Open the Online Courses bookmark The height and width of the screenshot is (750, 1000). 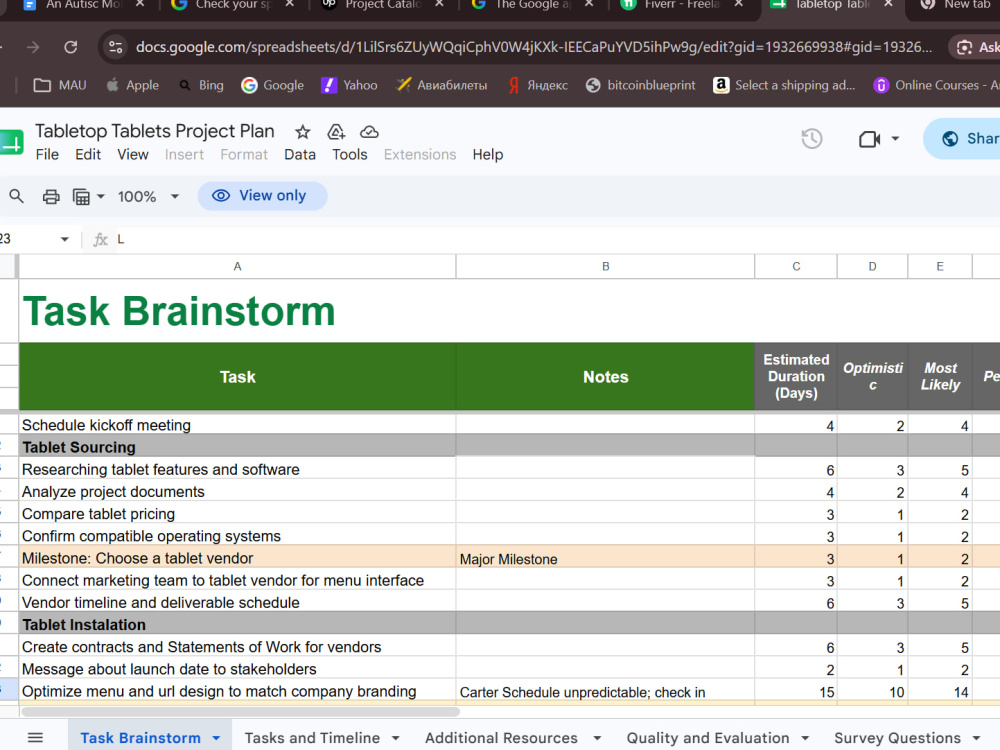click(x=936, y=85)
